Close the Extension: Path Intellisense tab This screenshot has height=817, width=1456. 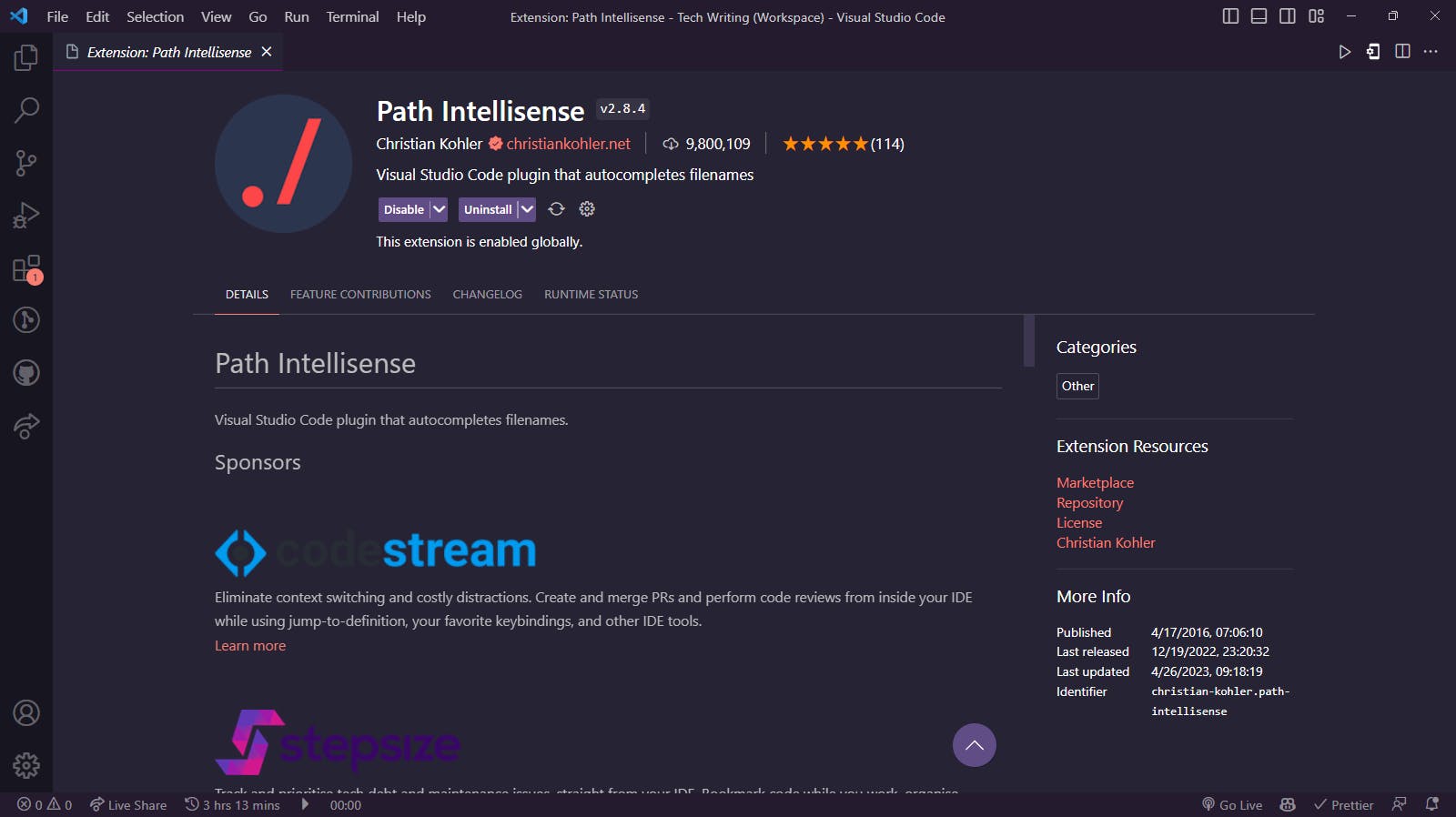coord(267,52)
